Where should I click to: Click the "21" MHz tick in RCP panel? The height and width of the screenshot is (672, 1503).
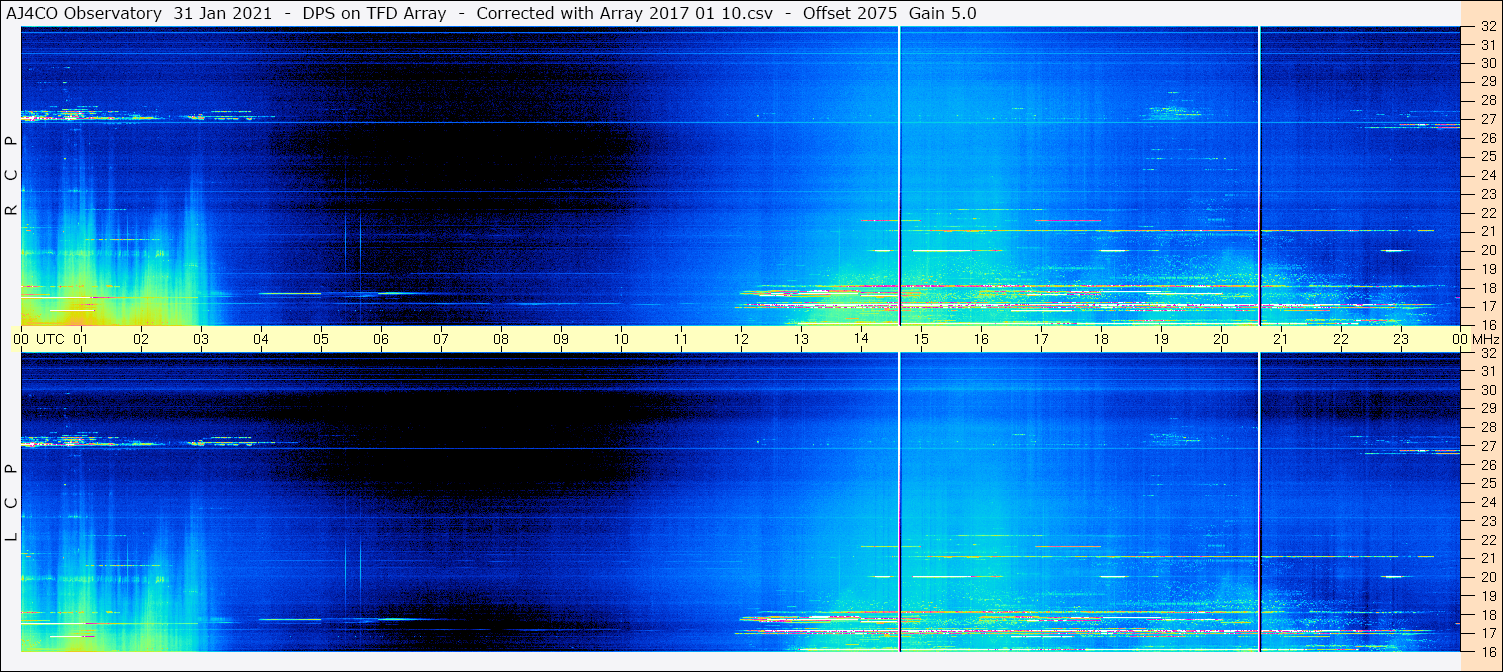pos(1487,231)
